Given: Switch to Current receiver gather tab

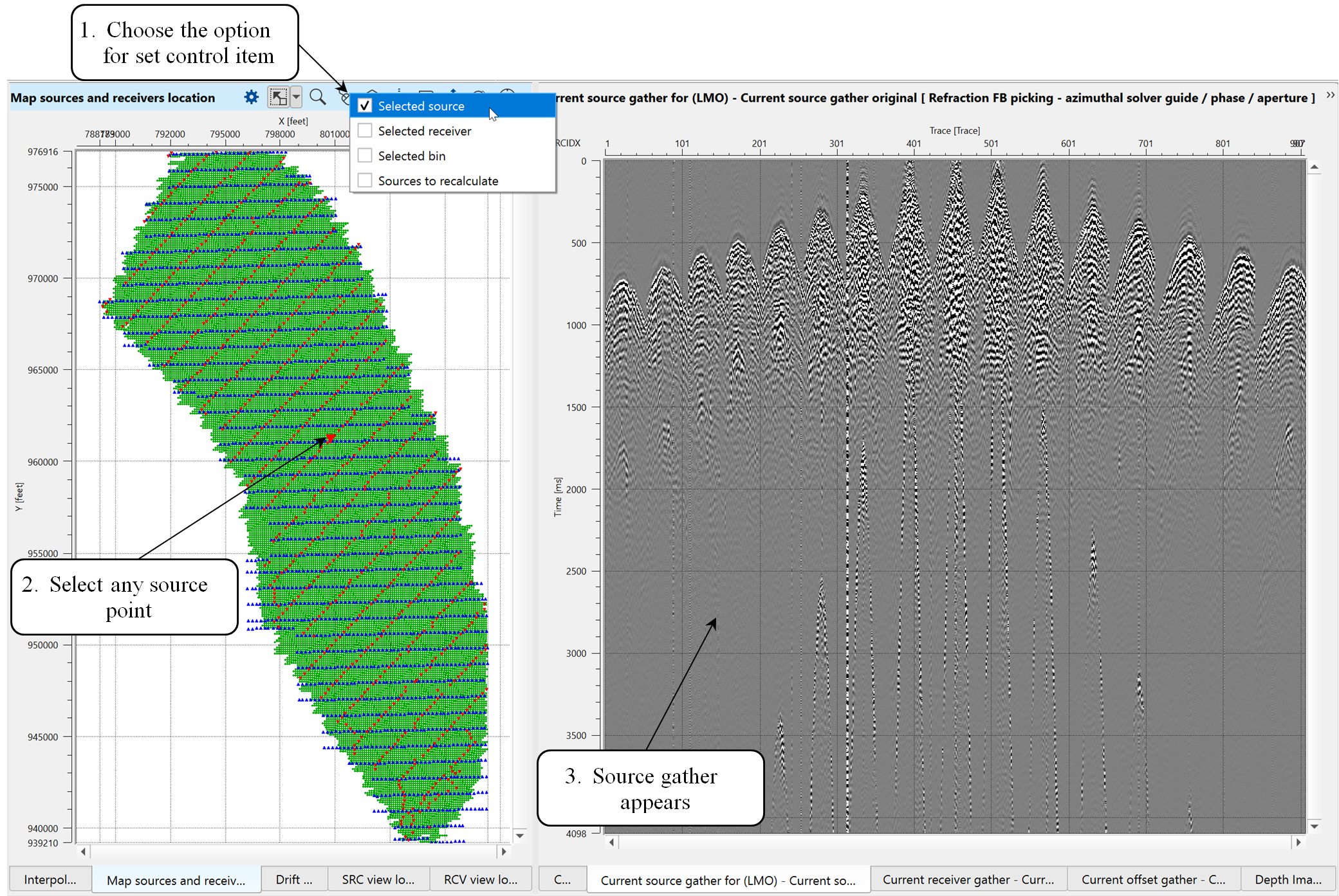Looking at the screenshot, I should pyautogui.click(x=968, y=879).
